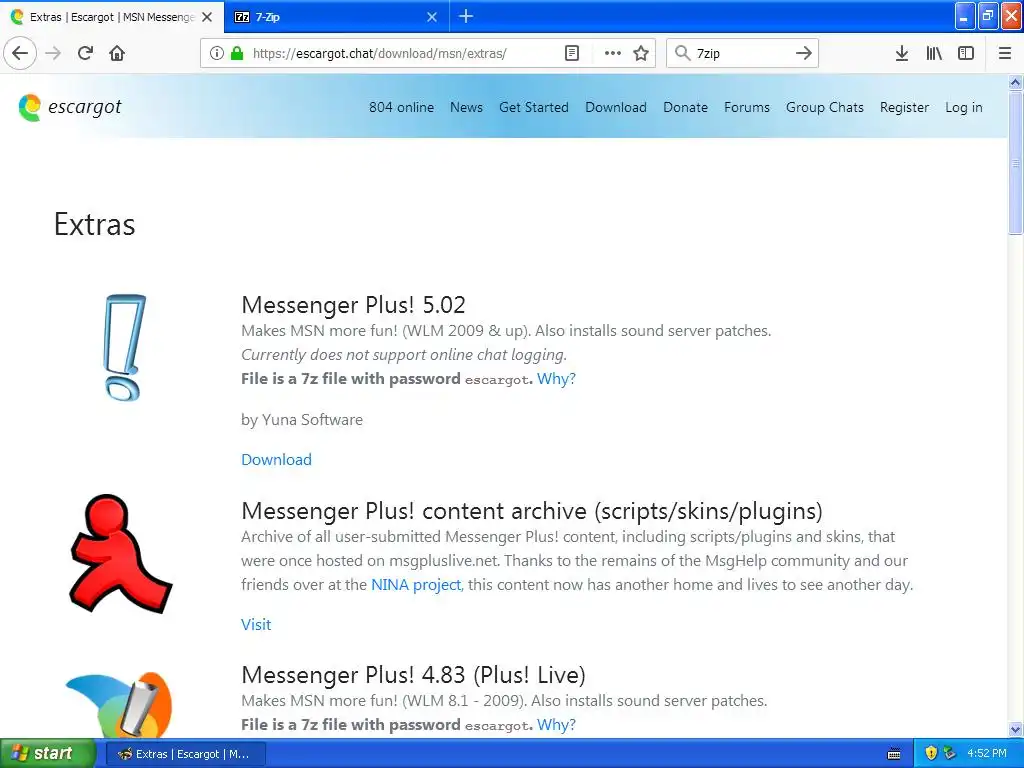Click the 'by Yuna Software' text
This screenshot has height=768, width=1024.
302,419
